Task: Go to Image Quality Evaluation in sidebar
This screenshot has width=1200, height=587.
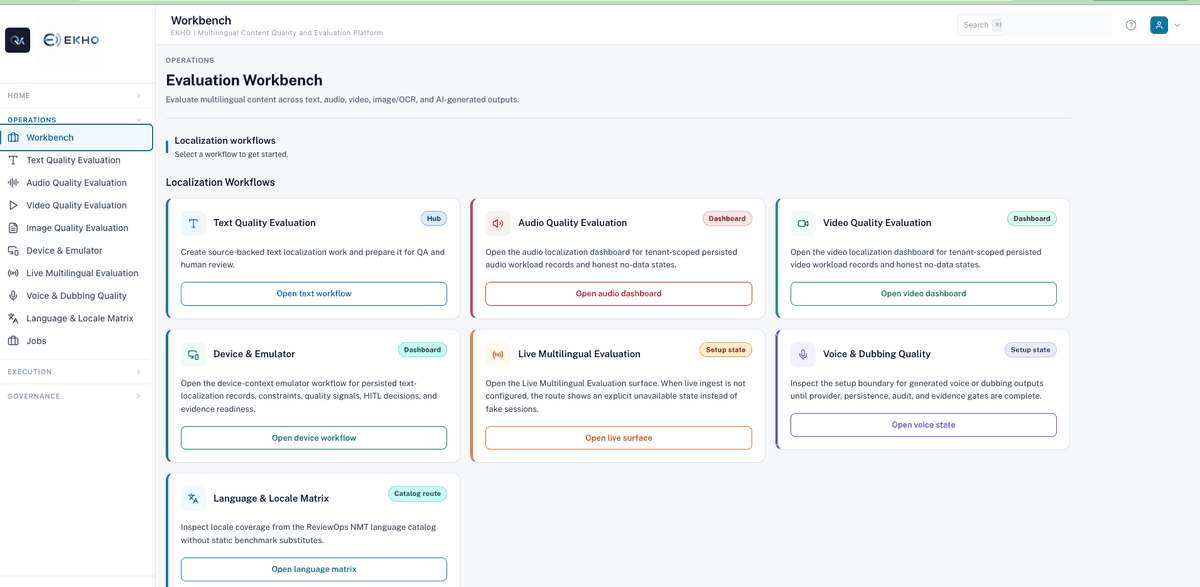Action: tap(77, 228)
